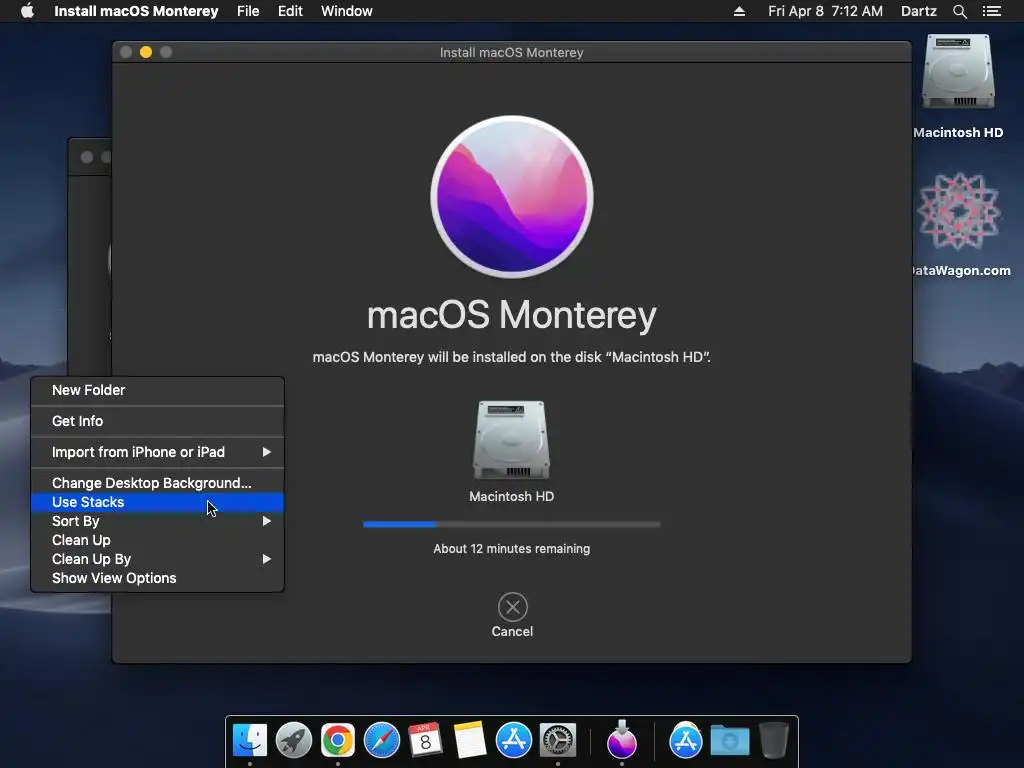The image size is (1024, 768).
Task: Click the installer window title bar text
Action: coord(511,52)
